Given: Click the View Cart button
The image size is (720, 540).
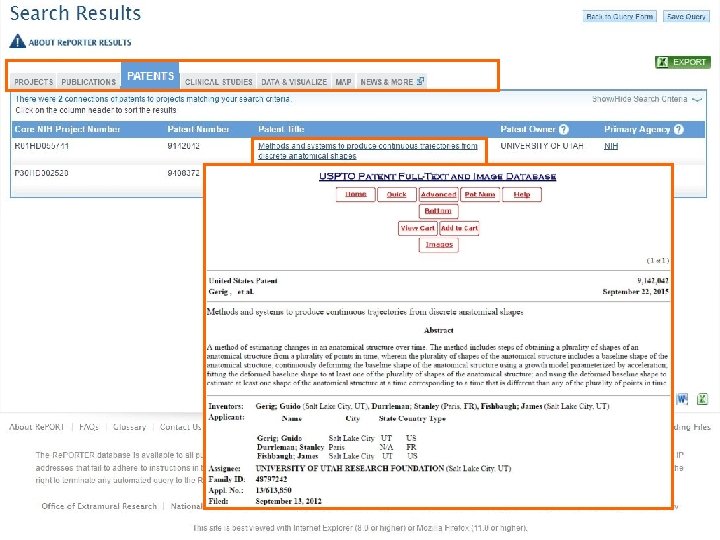Looking at the screenshot, I should [417, 228].
